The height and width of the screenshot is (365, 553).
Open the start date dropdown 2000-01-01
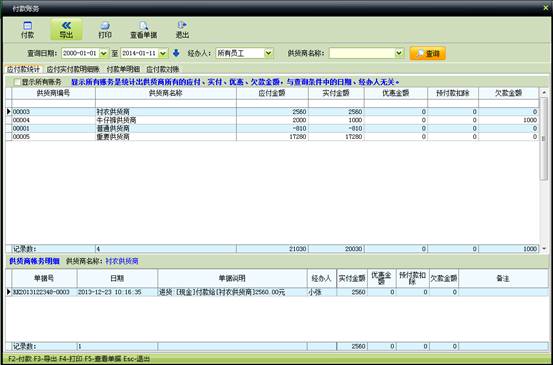(x=103, y=53)
